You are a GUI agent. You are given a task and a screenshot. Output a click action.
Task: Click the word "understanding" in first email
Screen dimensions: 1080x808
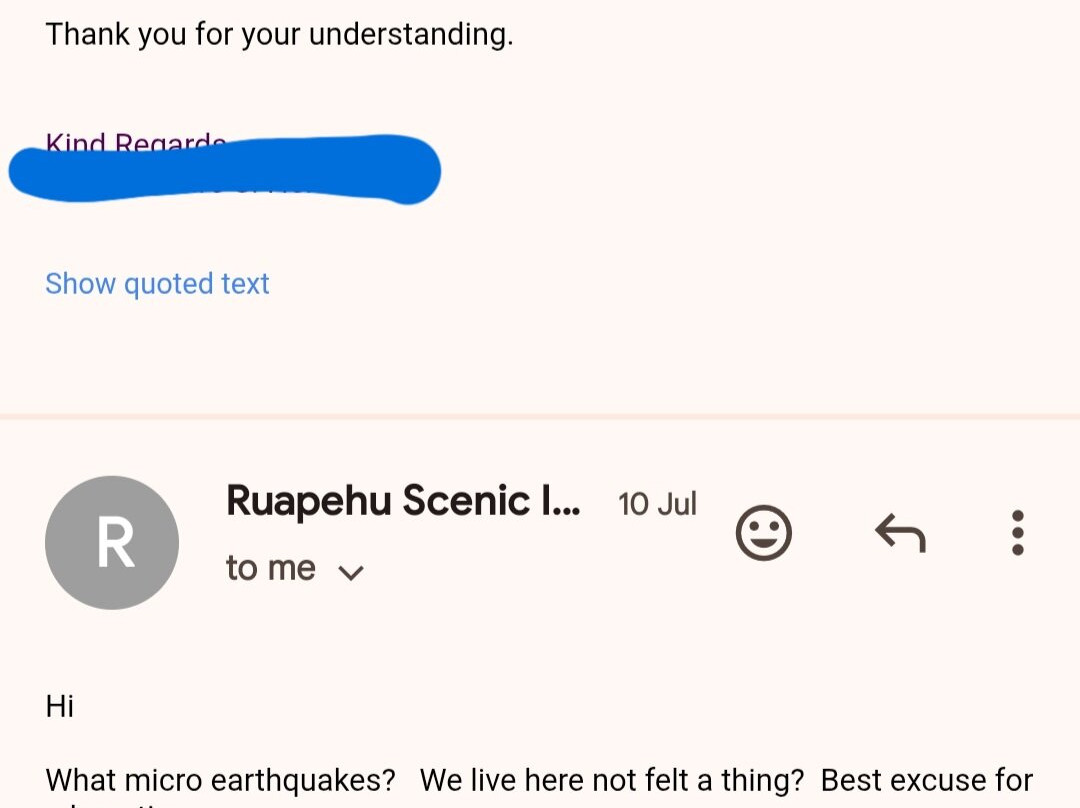[409, 35]
